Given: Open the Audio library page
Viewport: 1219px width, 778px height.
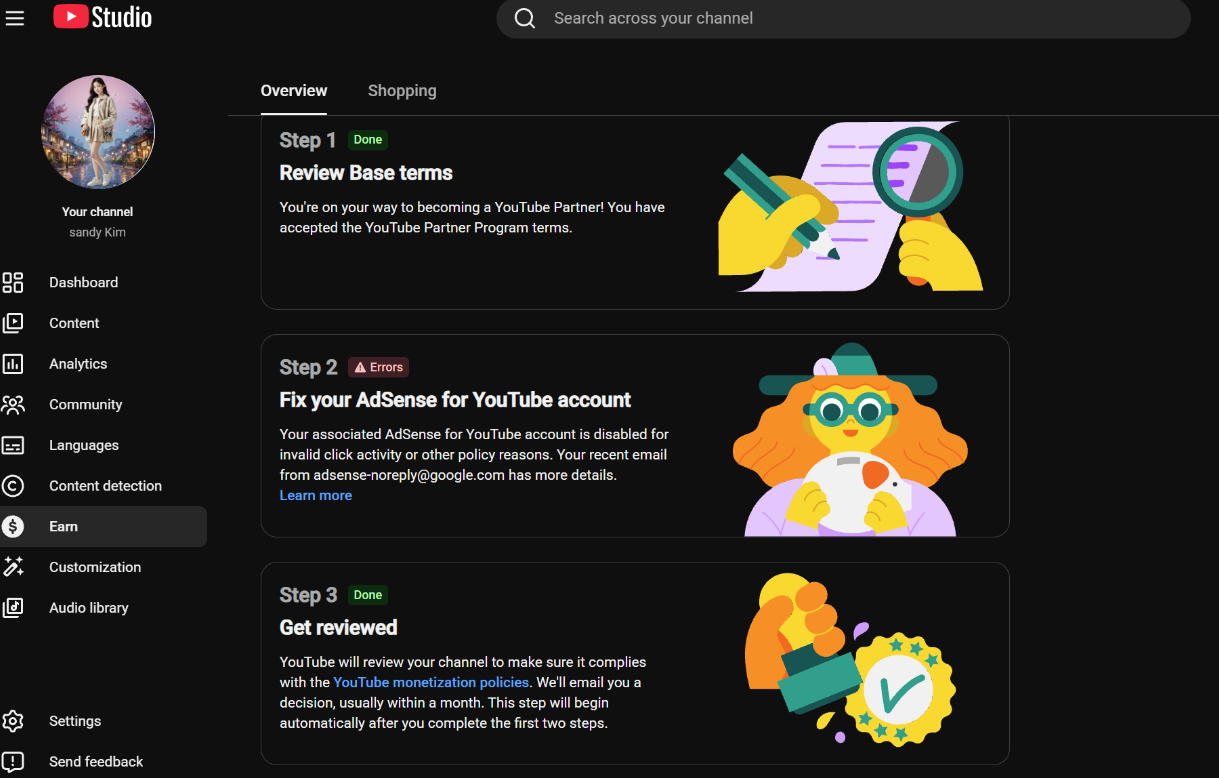Looking at the screenshot, I should 104,608.
